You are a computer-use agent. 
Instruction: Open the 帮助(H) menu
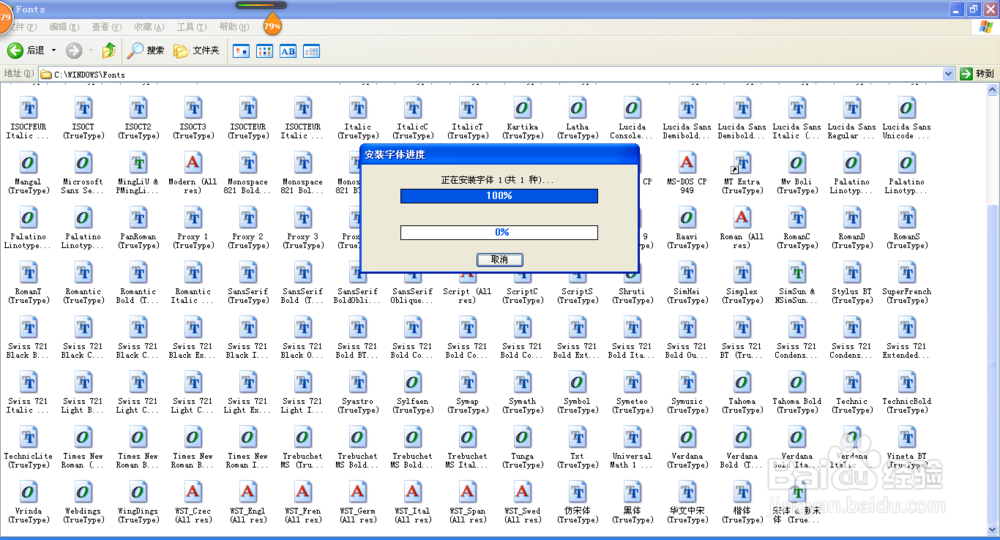234,27
